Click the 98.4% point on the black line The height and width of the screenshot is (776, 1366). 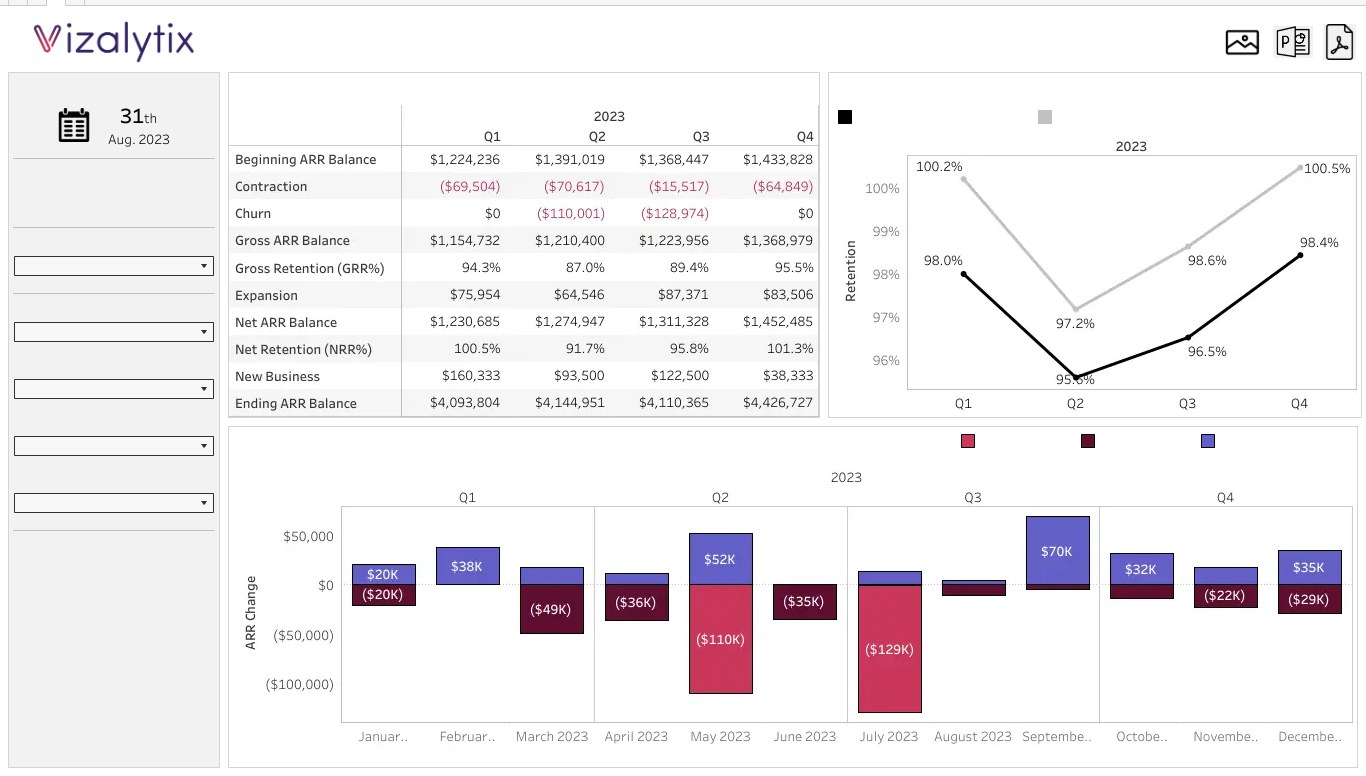1300,255
